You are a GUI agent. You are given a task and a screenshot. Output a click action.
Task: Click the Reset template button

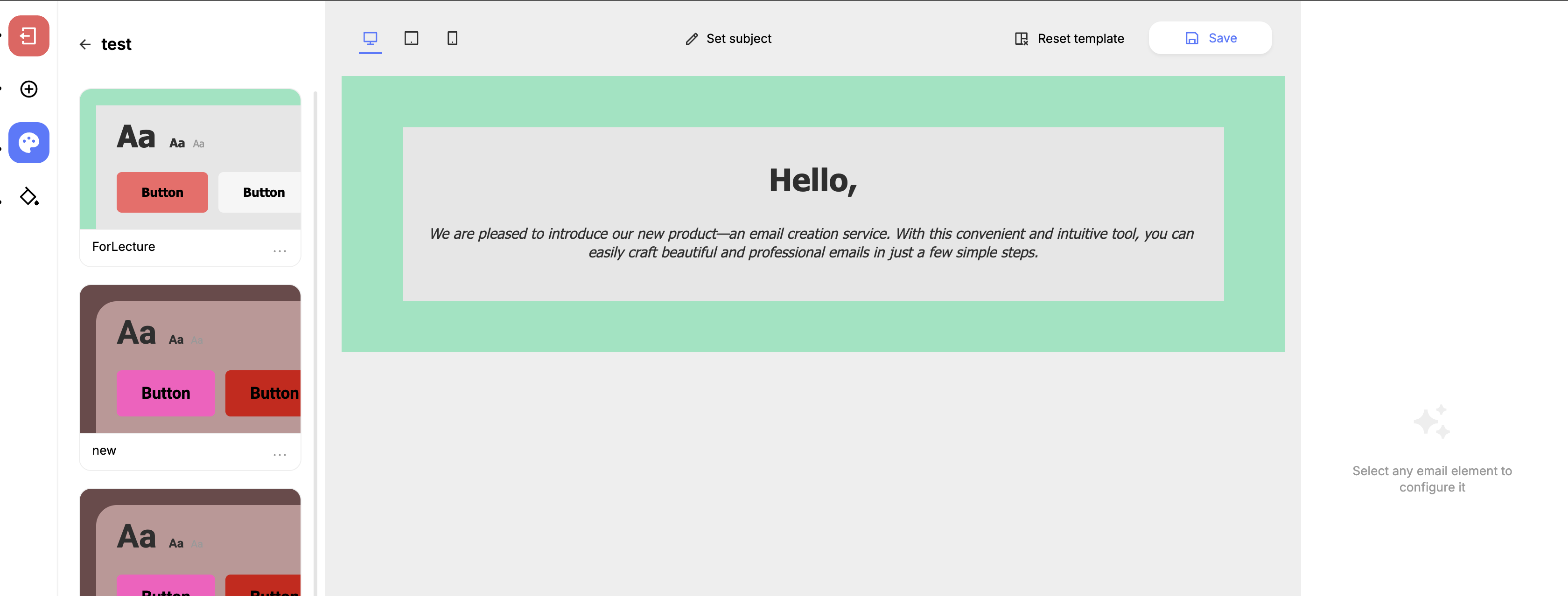[x=1070, y=38]
